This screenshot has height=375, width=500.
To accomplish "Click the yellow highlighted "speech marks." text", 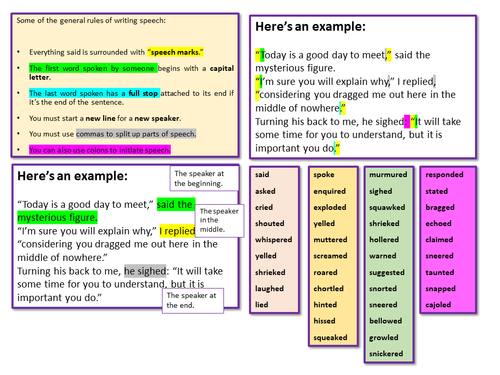I will (x=175, y=52).
